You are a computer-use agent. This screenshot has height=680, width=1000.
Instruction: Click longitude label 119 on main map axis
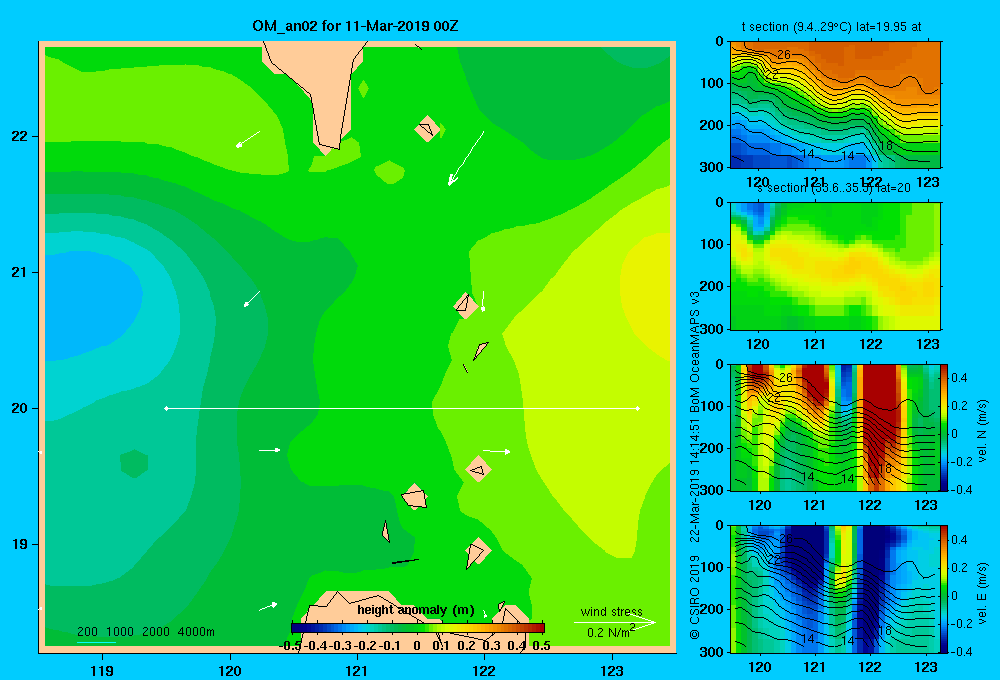(x=102, y=670)
